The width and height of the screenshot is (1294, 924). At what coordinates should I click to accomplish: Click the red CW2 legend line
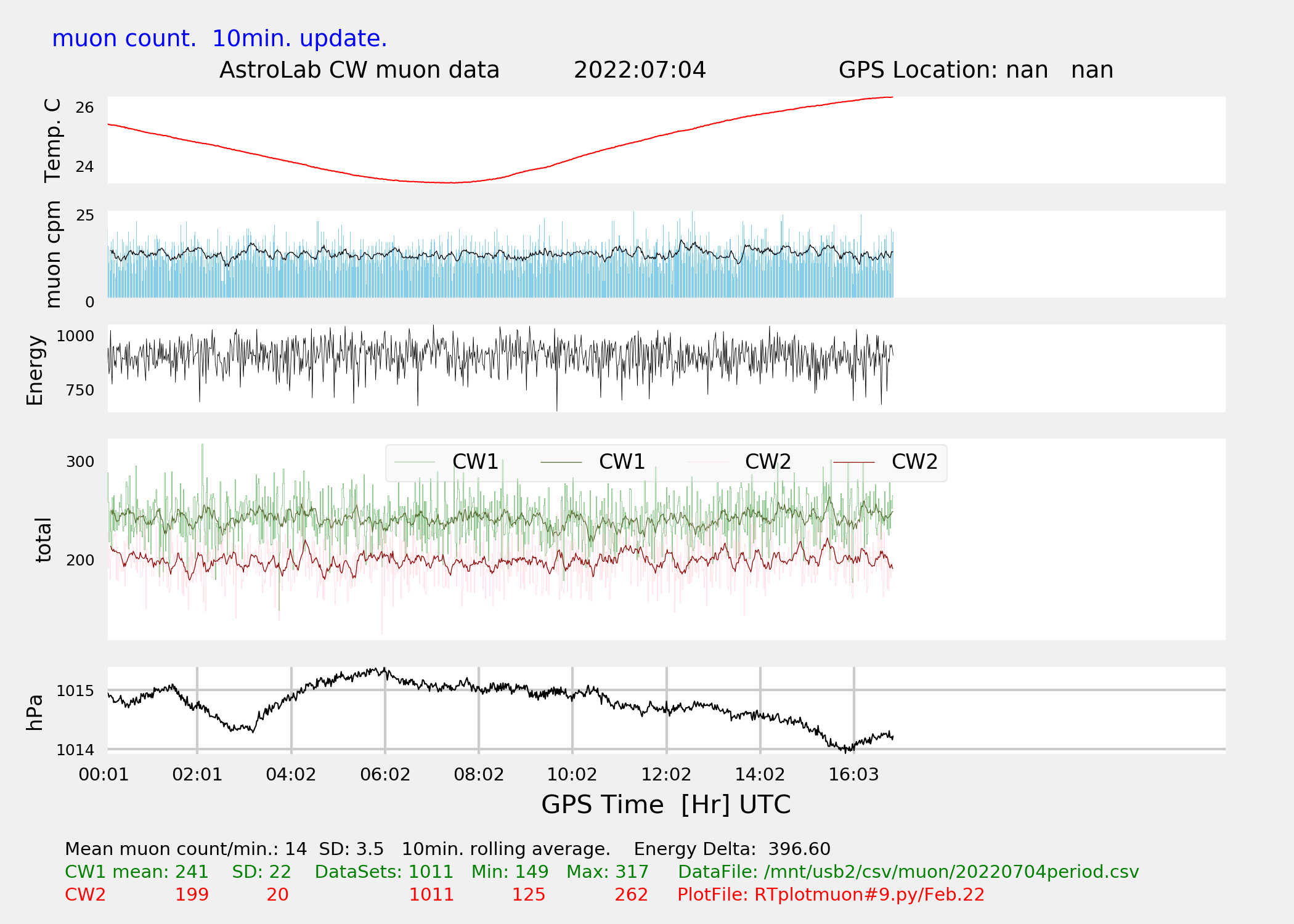(x=853, y=462)
